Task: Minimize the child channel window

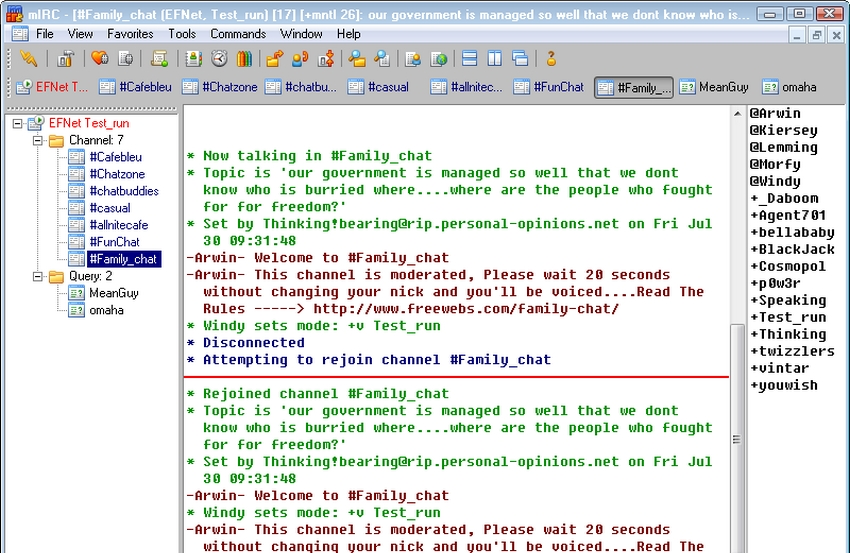Action: pos(796,36)
